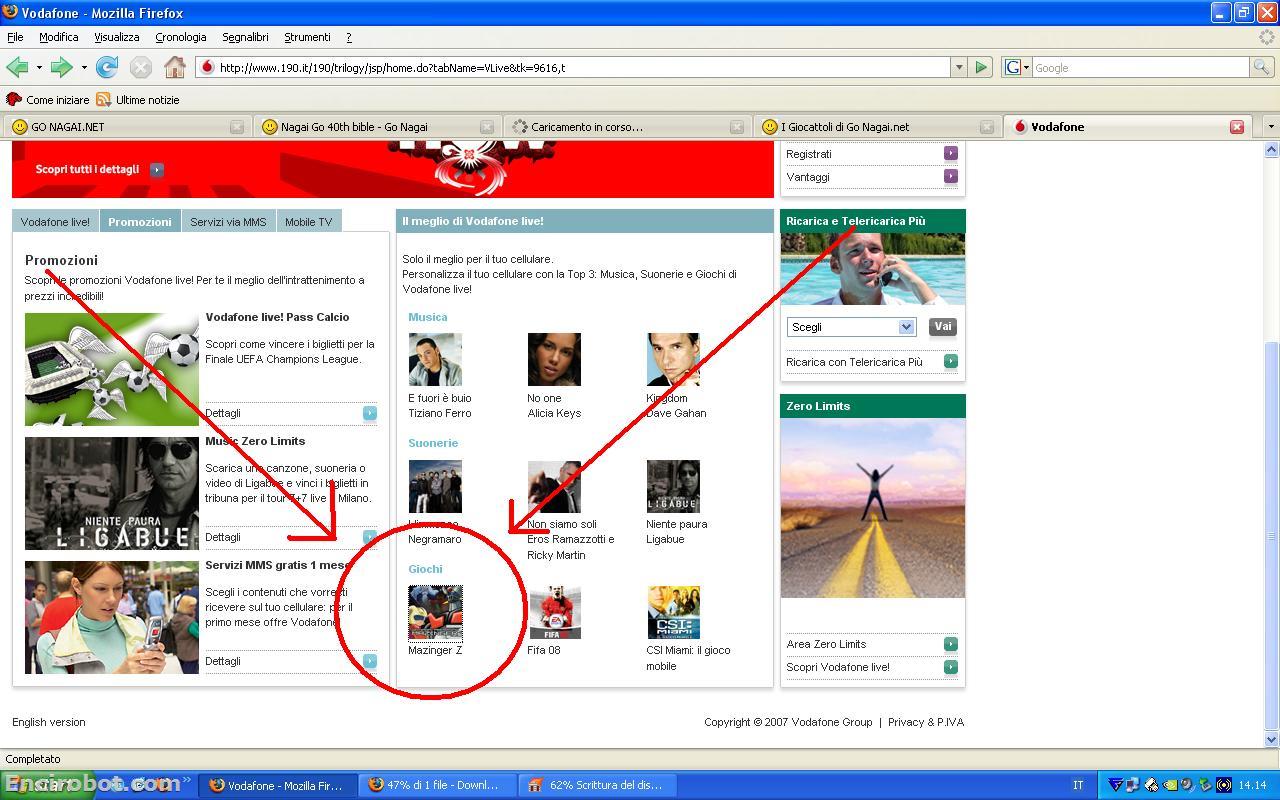The image size is (1280, 800).
Task: Click the arrow next to Scopri tutti i dettagli
Action: click(157, 170)
